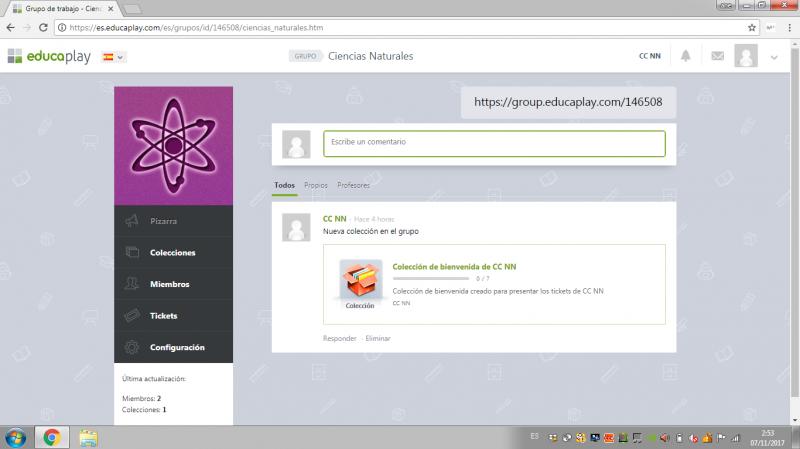This screenshot has width=800, height=449.
Task: Click the atom group image
Action: pyautogui.click(x=173, y=146)
